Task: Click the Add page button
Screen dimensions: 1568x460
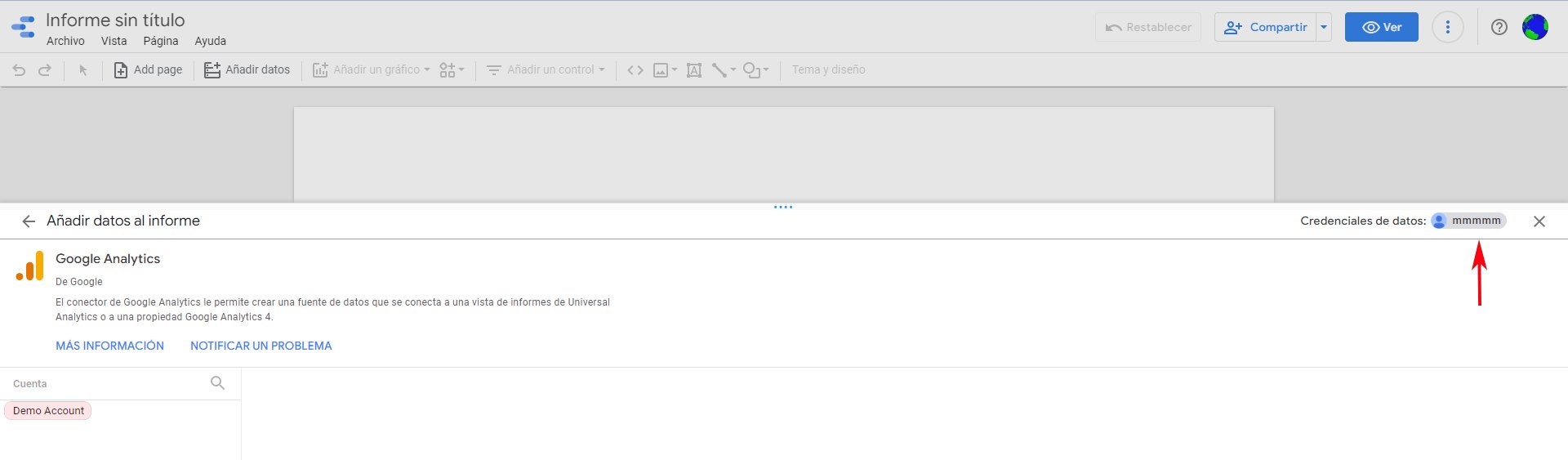Action: pos(148,70)
